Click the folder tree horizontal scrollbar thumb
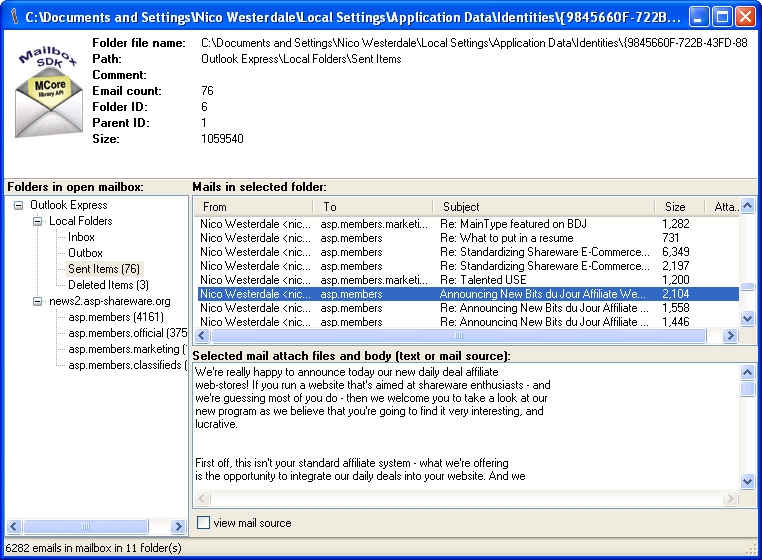762x560 pixels. 86,526
